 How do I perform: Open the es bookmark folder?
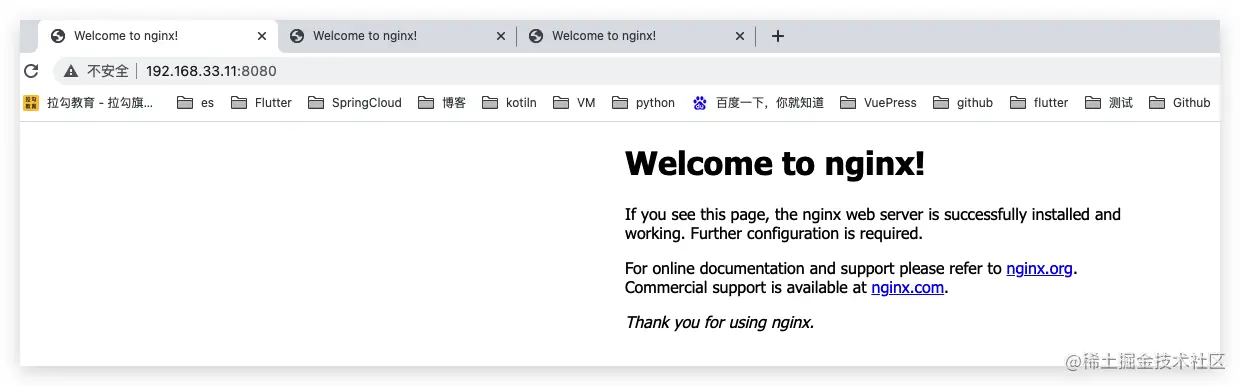coord(196,102)
